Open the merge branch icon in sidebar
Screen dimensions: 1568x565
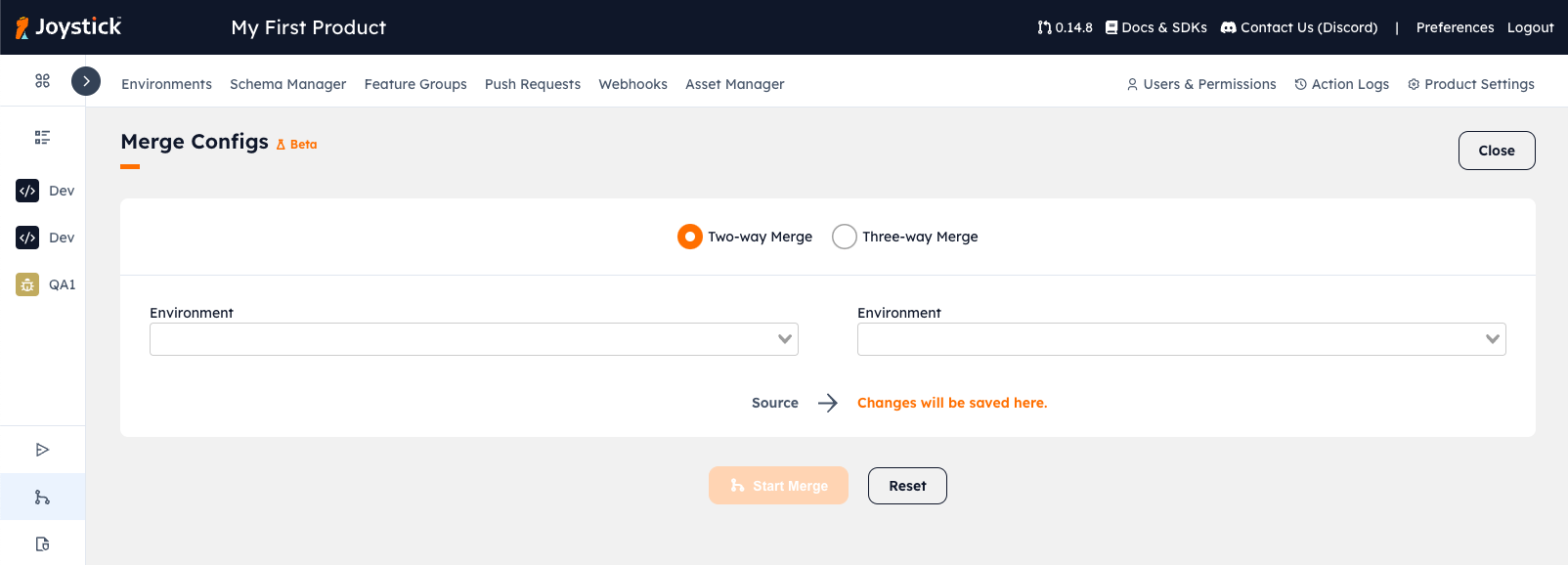42,498
